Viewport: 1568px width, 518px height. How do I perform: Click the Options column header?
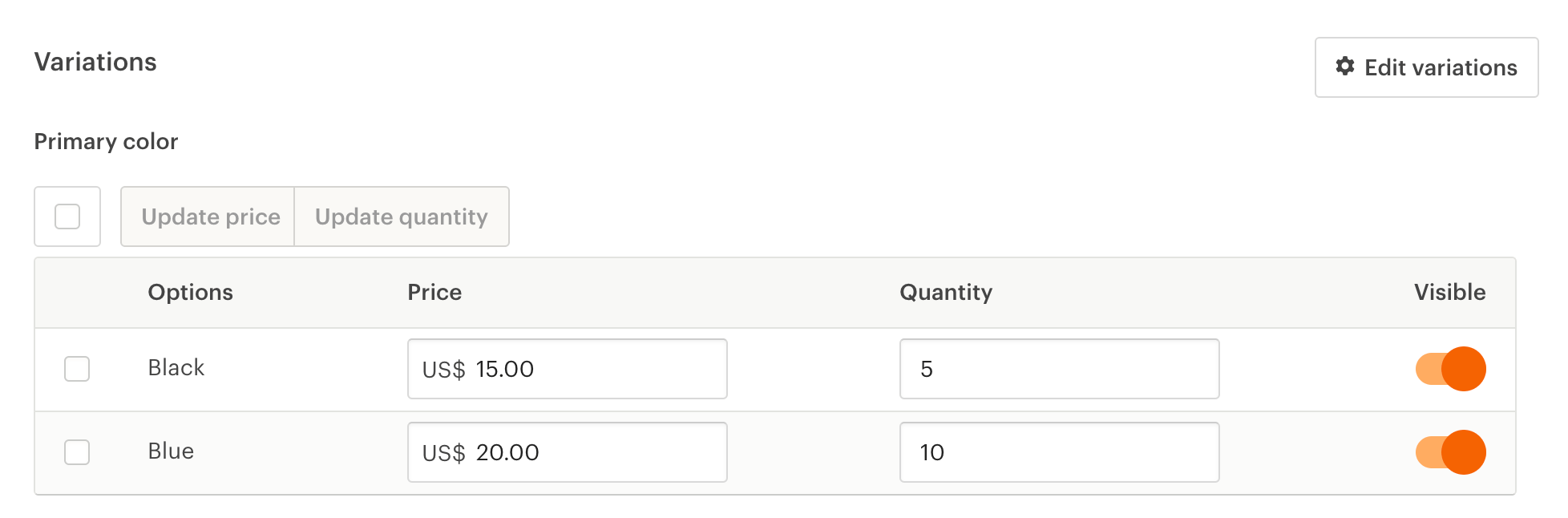(x=191, y=292)
